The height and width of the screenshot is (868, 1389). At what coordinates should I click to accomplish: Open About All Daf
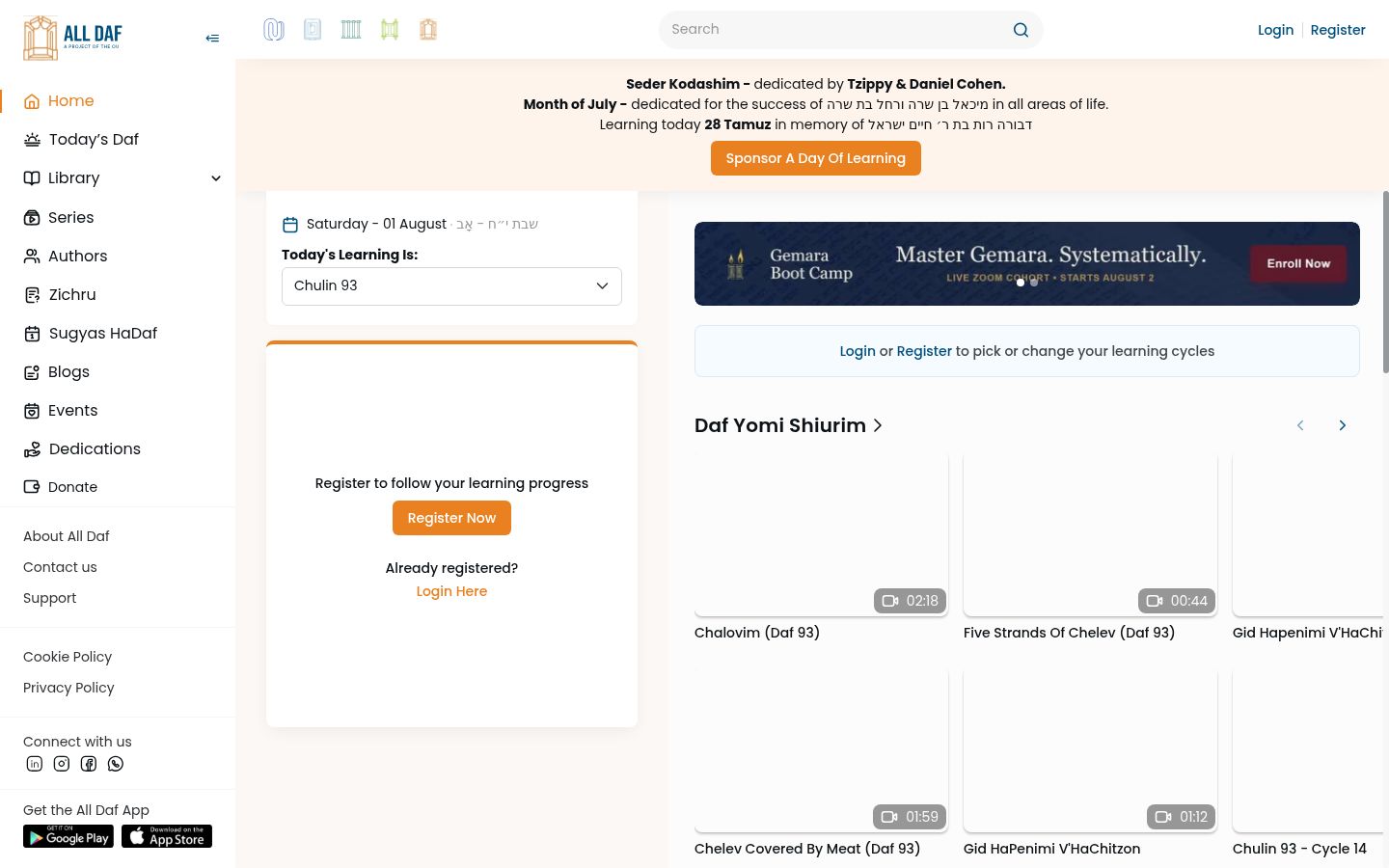tap(67, 536)
